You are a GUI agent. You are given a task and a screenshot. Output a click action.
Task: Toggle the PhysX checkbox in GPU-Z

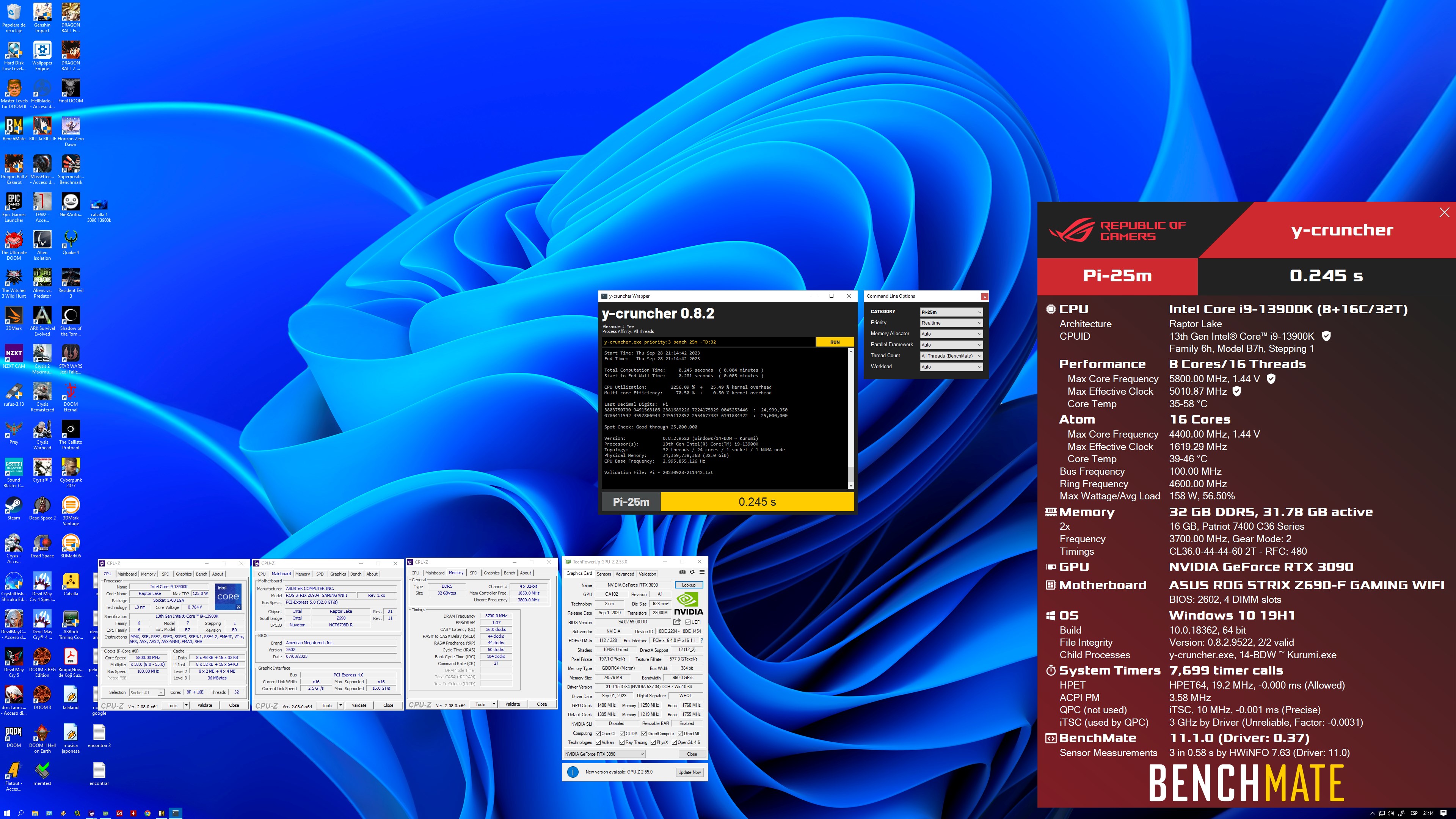(x=653, y=743)
